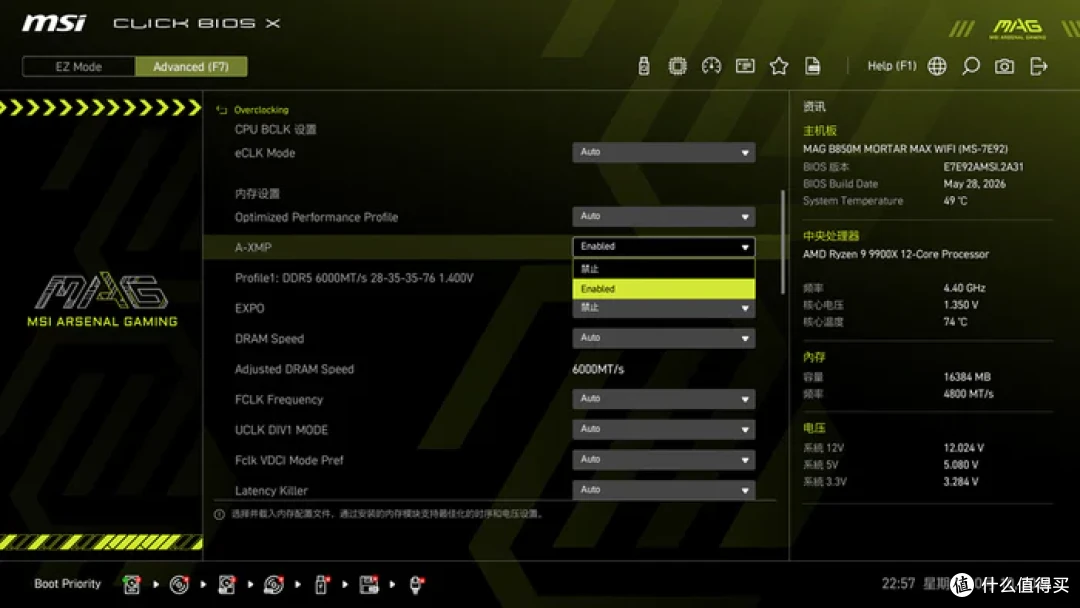Click the Optimized Performance Profile label
Viewport: 1080px width, 608px height.
(x=316, y=217)
